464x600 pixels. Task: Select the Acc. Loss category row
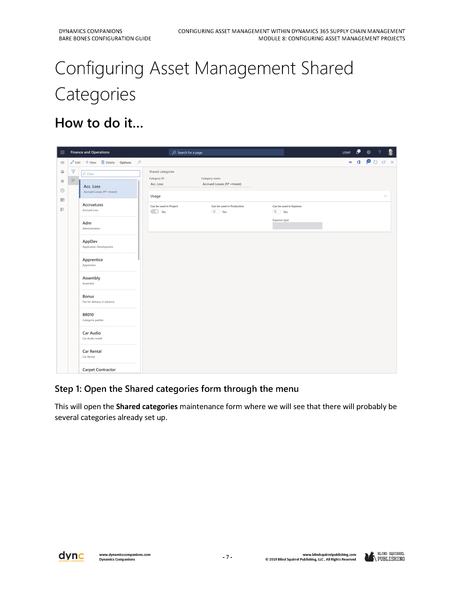108,189
